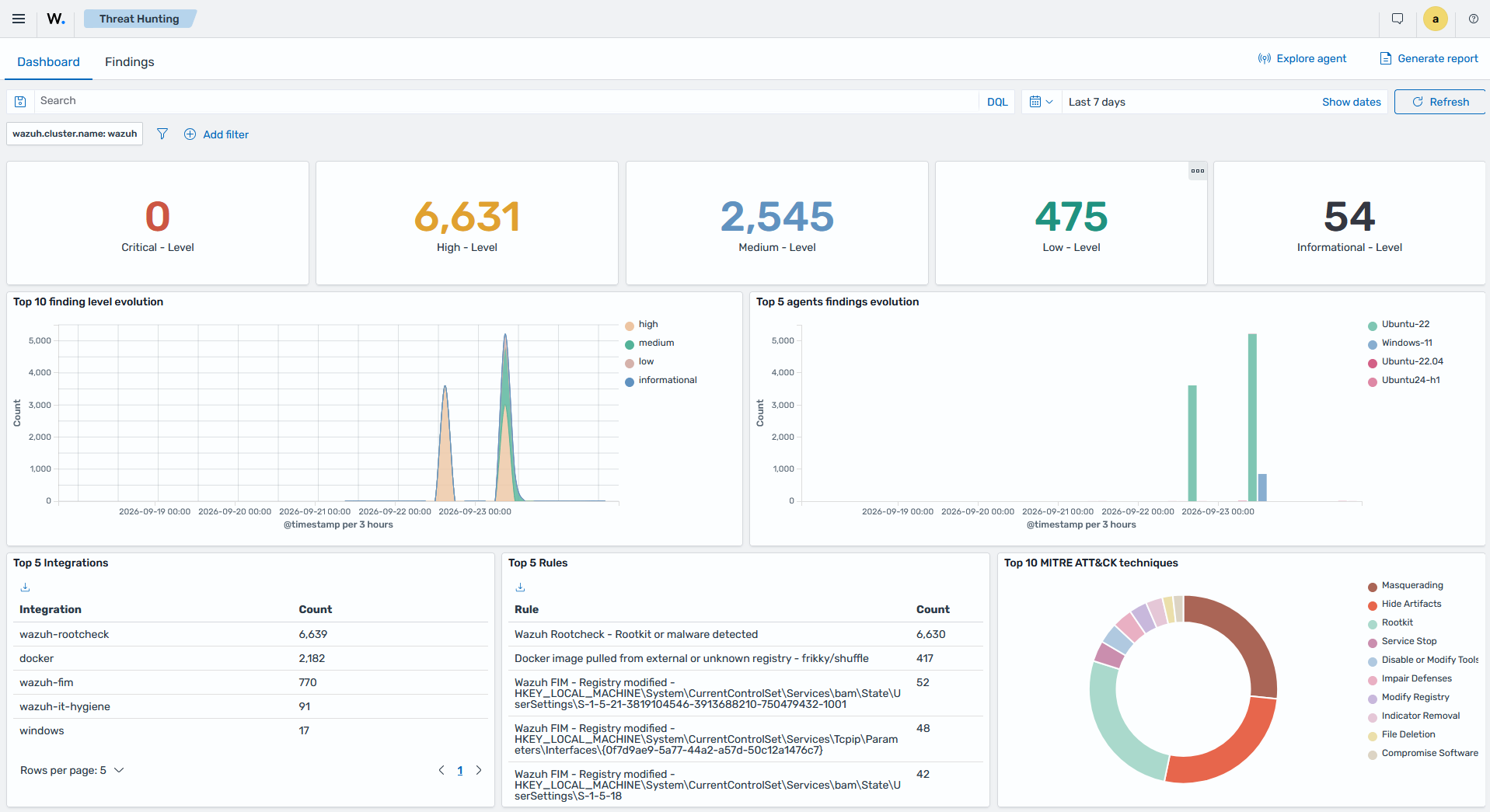Click the Refresh button
Viewport: 1490px width, 812px height.
click(x=1439, y=102)
